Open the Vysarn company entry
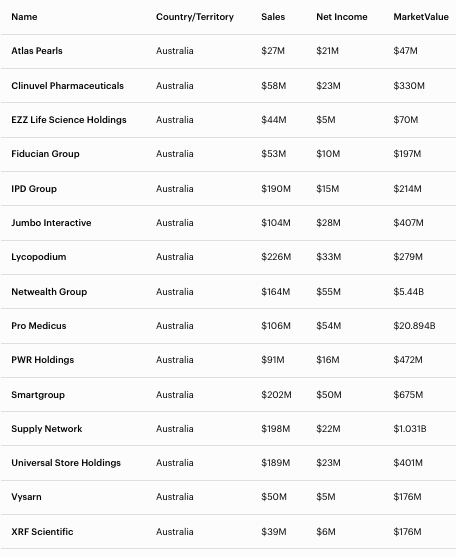 (26, 497)
